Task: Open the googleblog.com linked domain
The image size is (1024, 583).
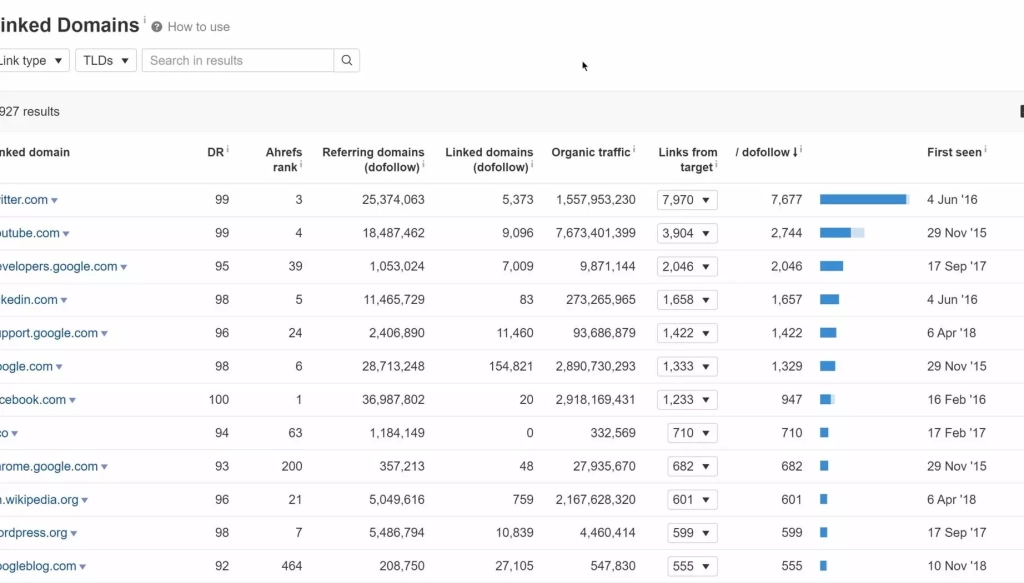Action: [x=38, y=566]
